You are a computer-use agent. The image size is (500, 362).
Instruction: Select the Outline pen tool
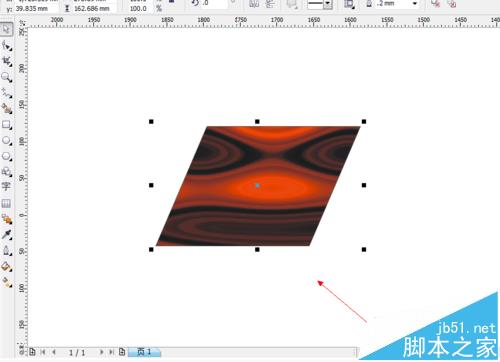tap(6, 251)
